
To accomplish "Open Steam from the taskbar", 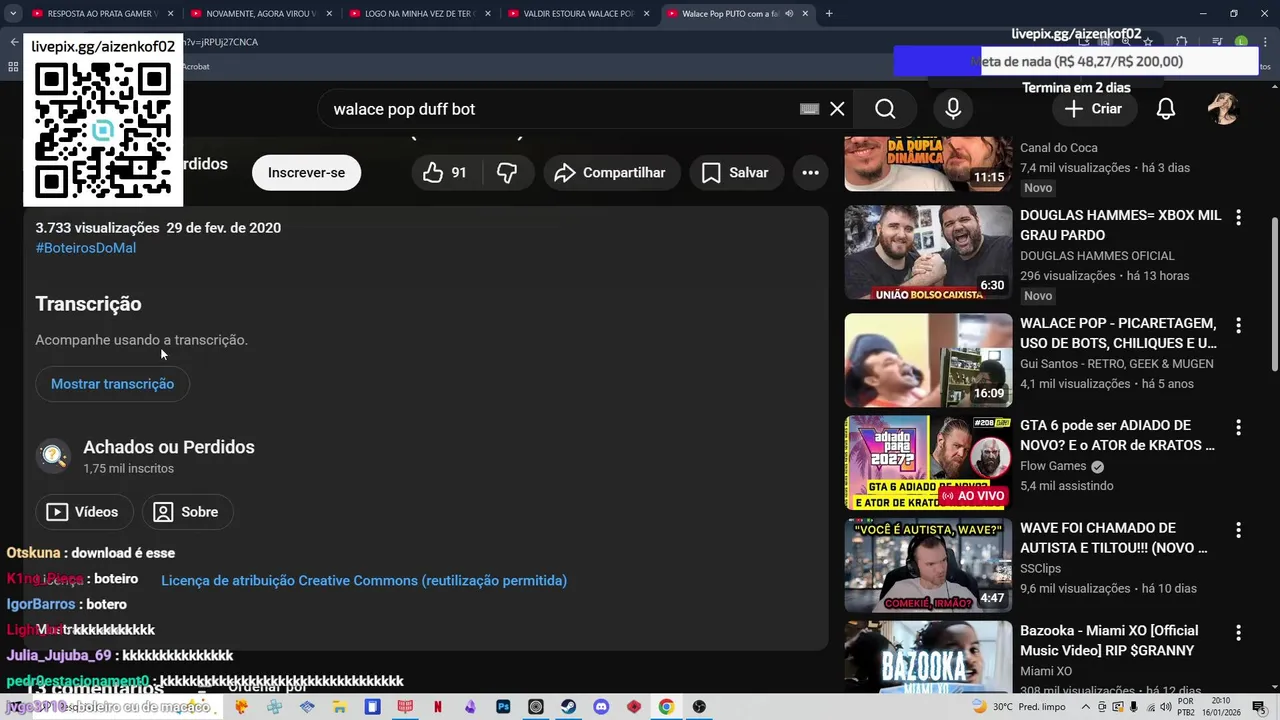I will coord(568,707).
